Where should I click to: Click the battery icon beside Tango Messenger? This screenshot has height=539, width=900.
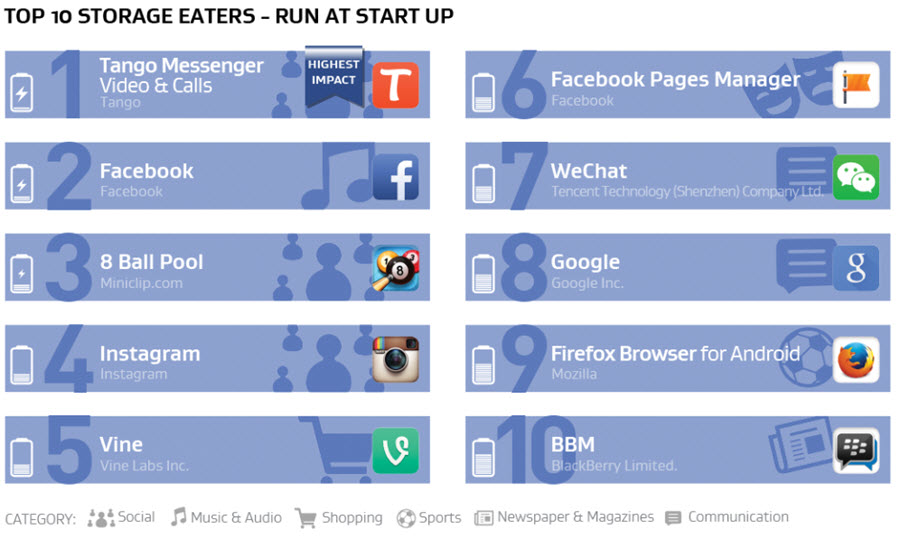tap(22, 92)
